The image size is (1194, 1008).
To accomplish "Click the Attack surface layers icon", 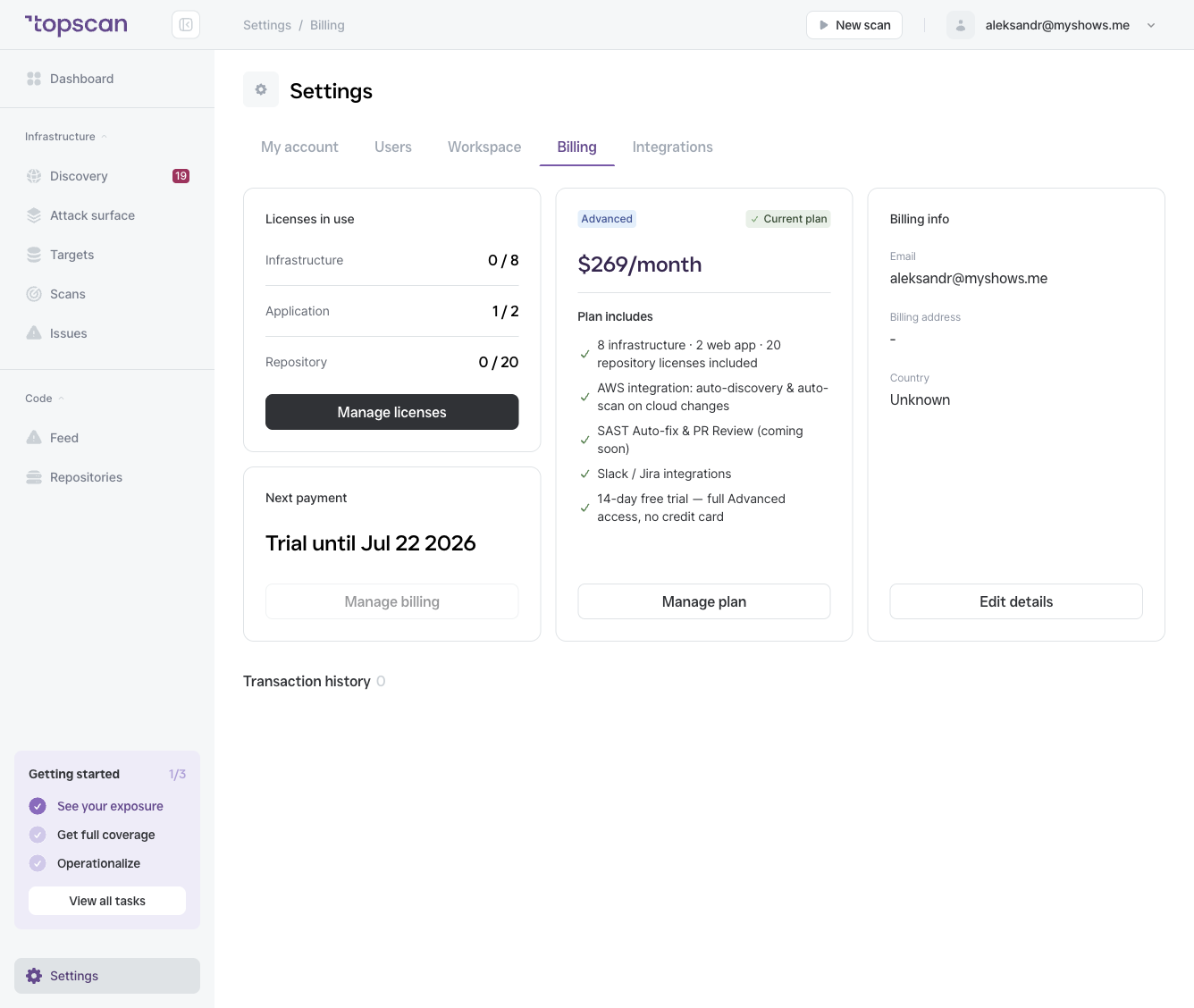I will (x=34, y=215).
